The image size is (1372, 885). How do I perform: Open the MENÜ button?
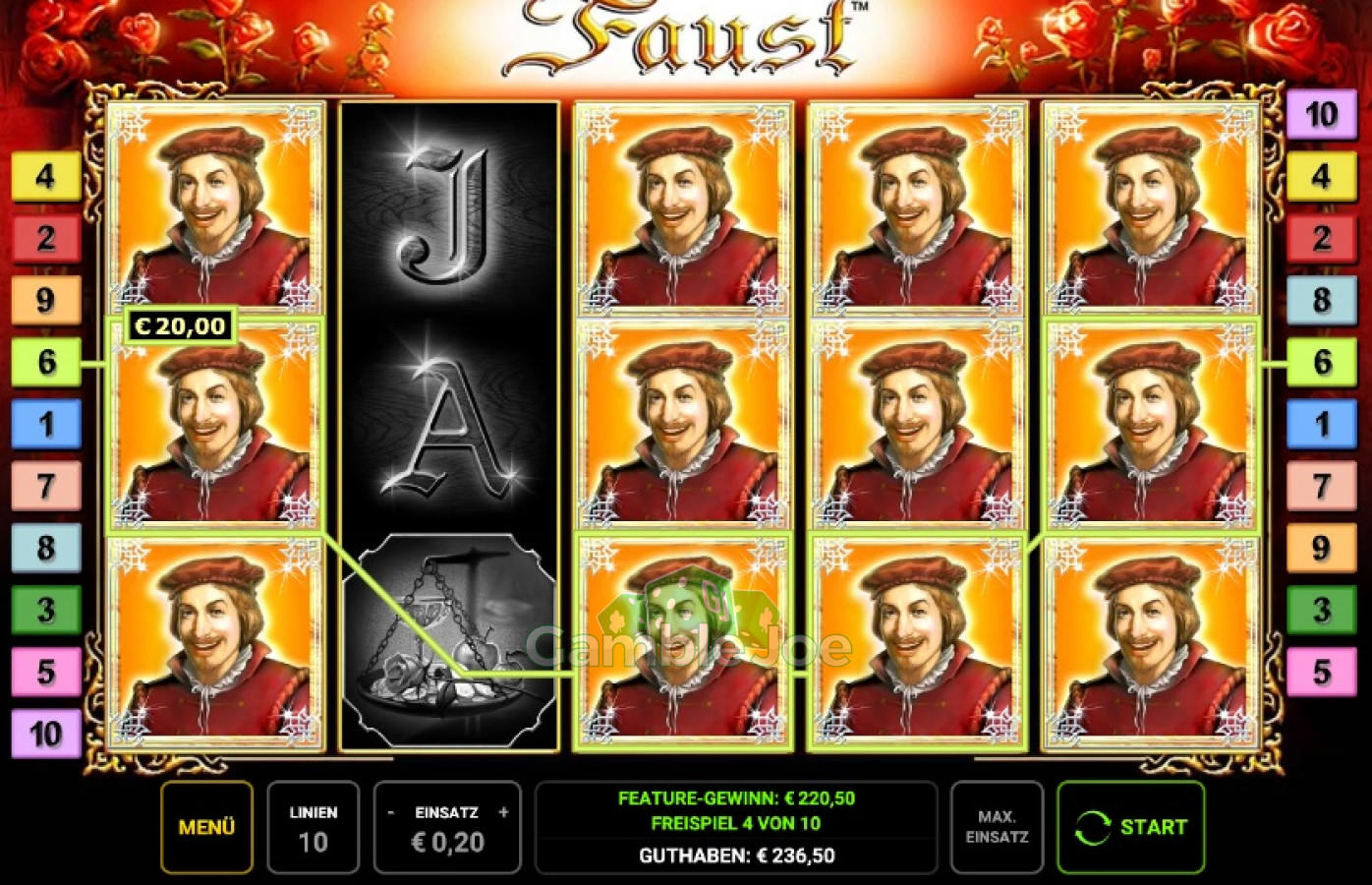tap(206, 827)
